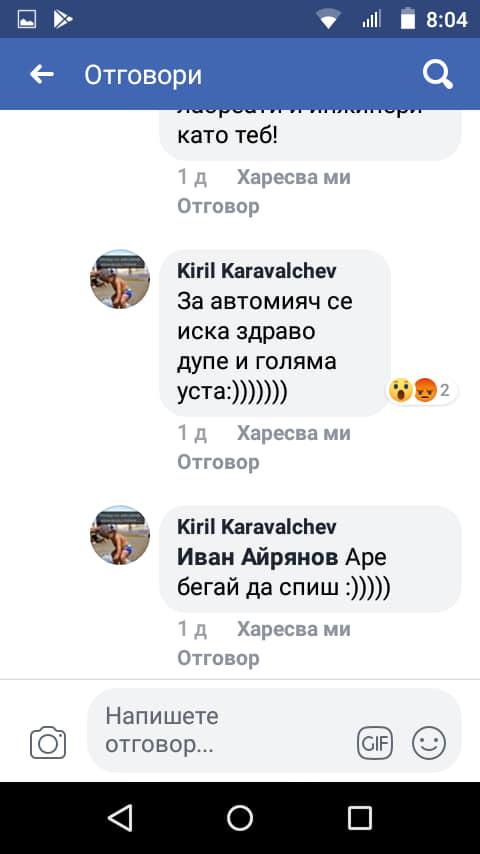Reply to the 'бегай да спиш' comment
The height and width of the screenshot is (854, 480).
click(218, 658)
